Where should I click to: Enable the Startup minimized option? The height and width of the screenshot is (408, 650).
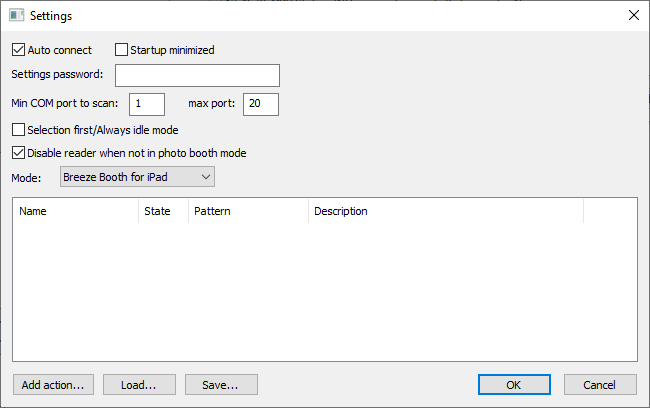[x=122, y=50]
